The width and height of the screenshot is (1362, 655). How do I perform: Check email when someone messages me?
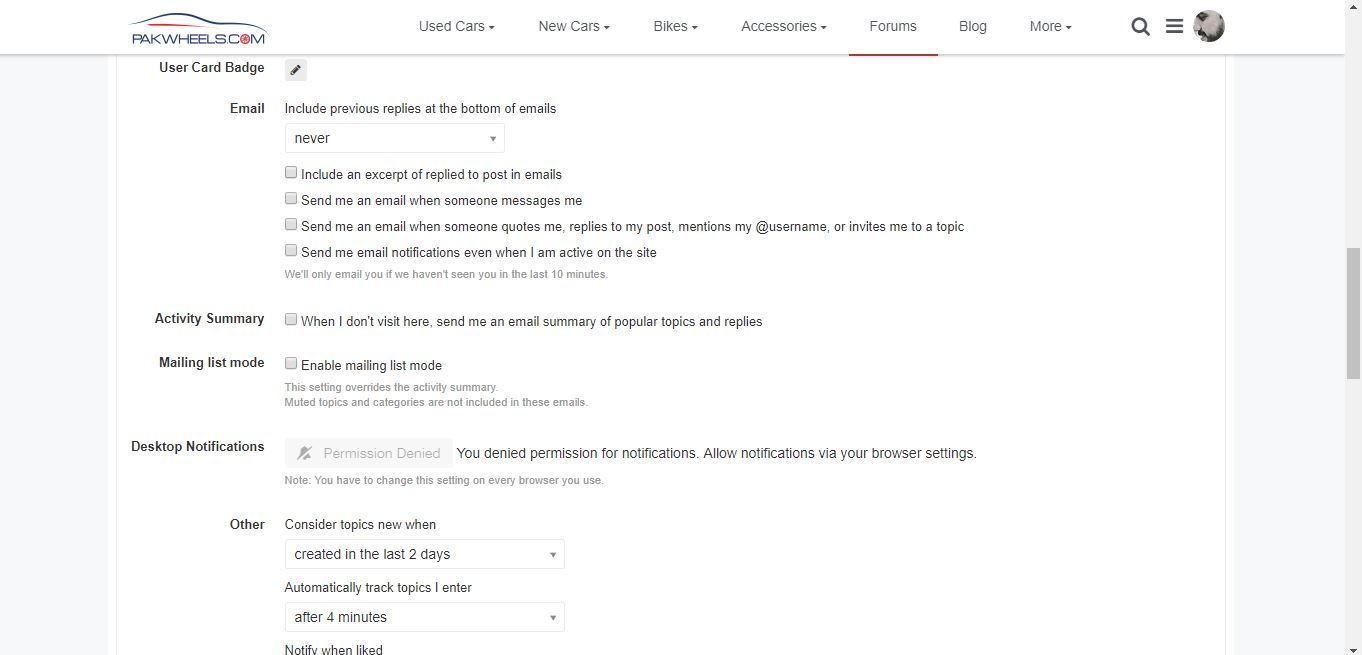[x=291, y=199]
